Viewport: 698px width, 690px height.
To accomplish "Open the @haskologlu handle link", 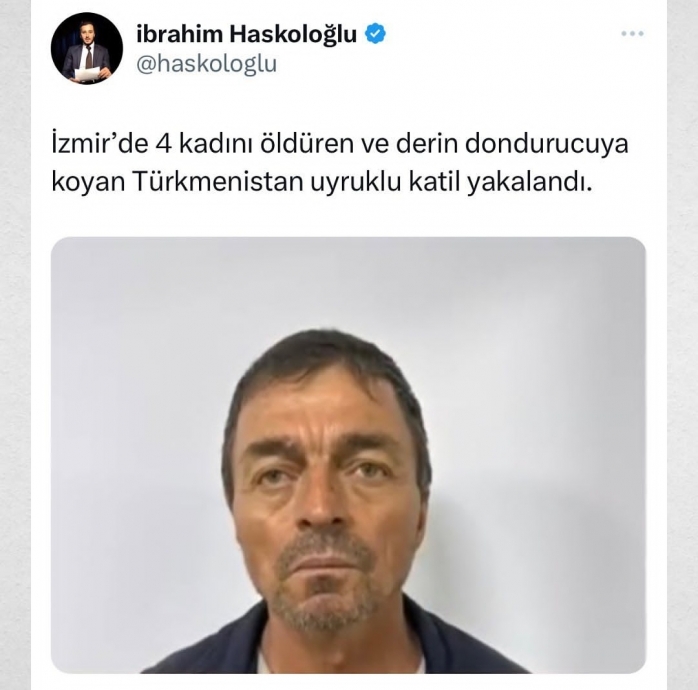I will 207,65.
